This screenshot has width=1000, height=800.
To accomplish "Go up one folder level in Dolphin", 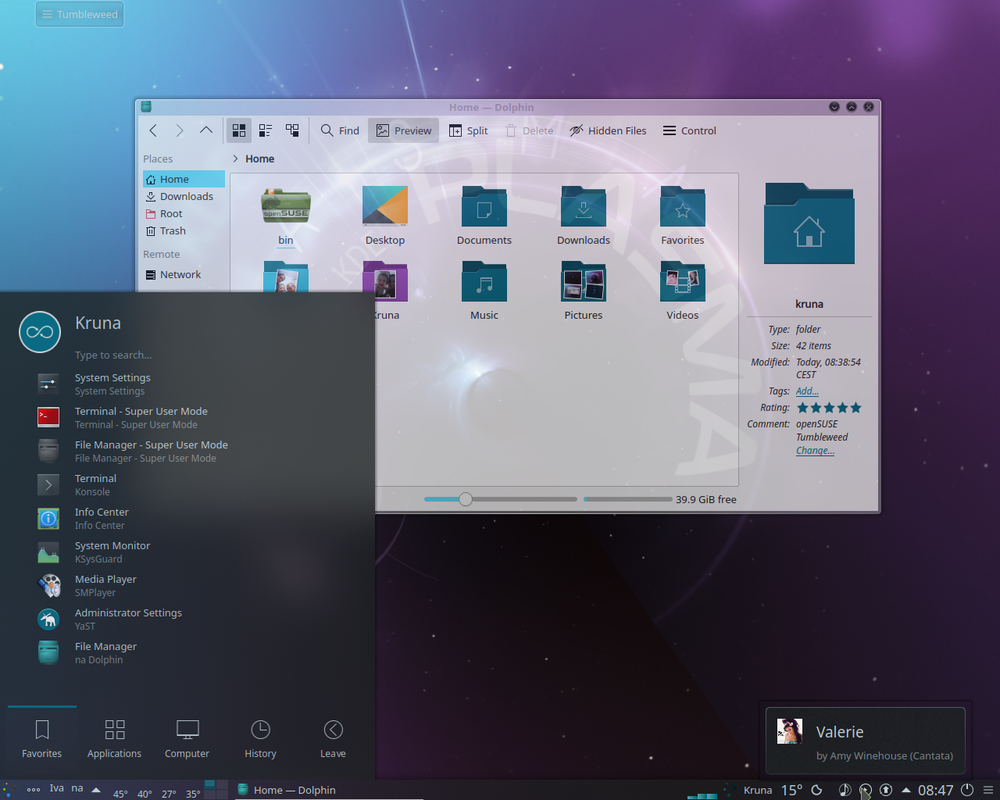I will [x=205, y=131].
